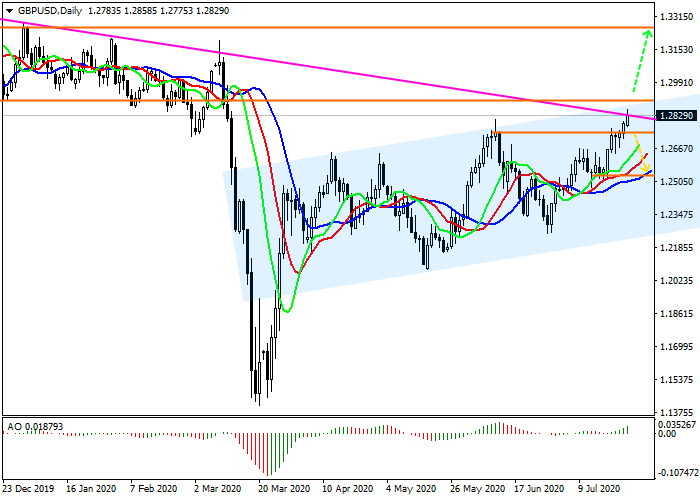This screenshot has width=700, height=500.
Task: Click the -0.107472 oscillator scale label
Action: [x=677, y=471]
